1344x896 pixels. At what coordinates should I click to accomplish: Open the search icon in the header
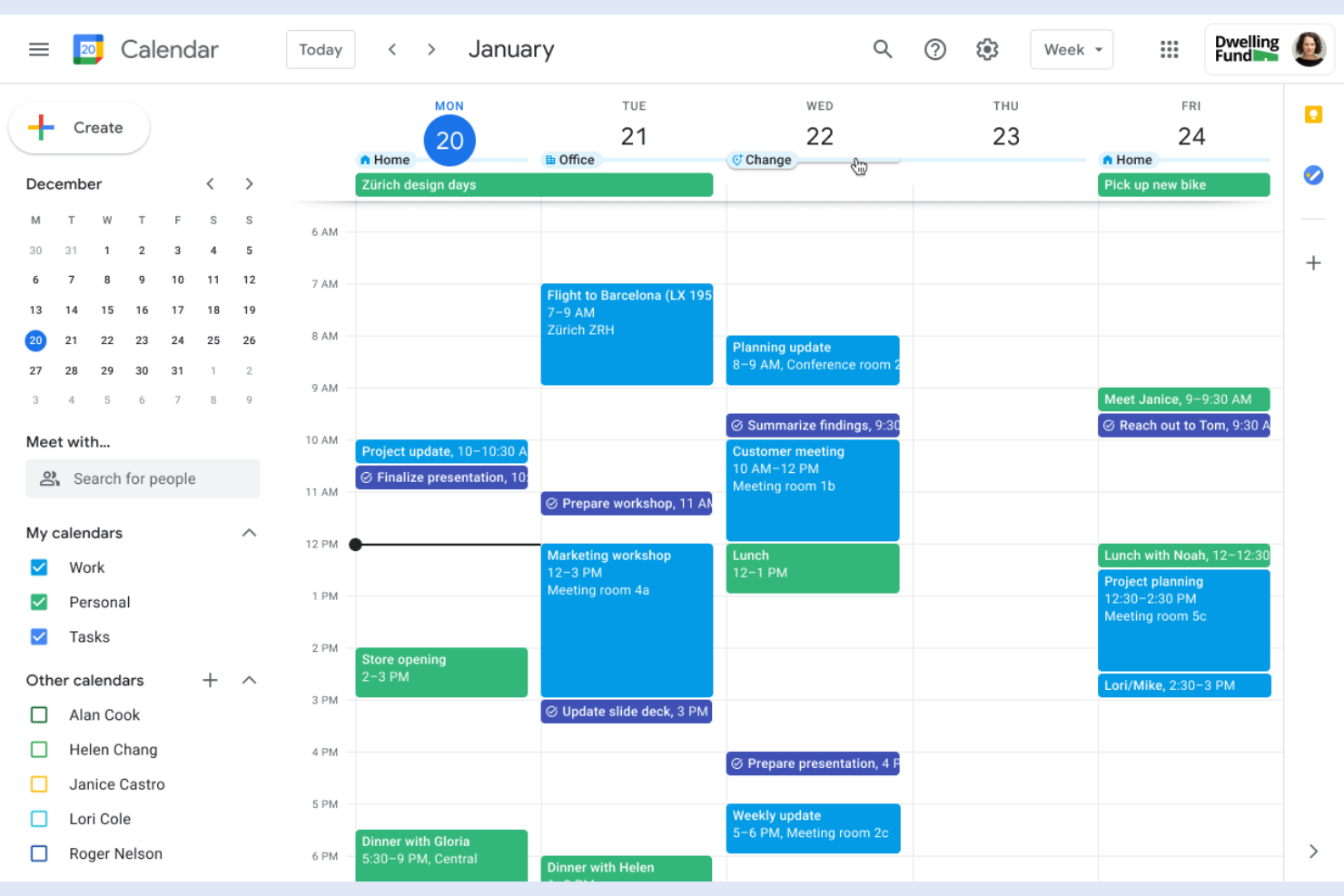(x=883, y=49)
